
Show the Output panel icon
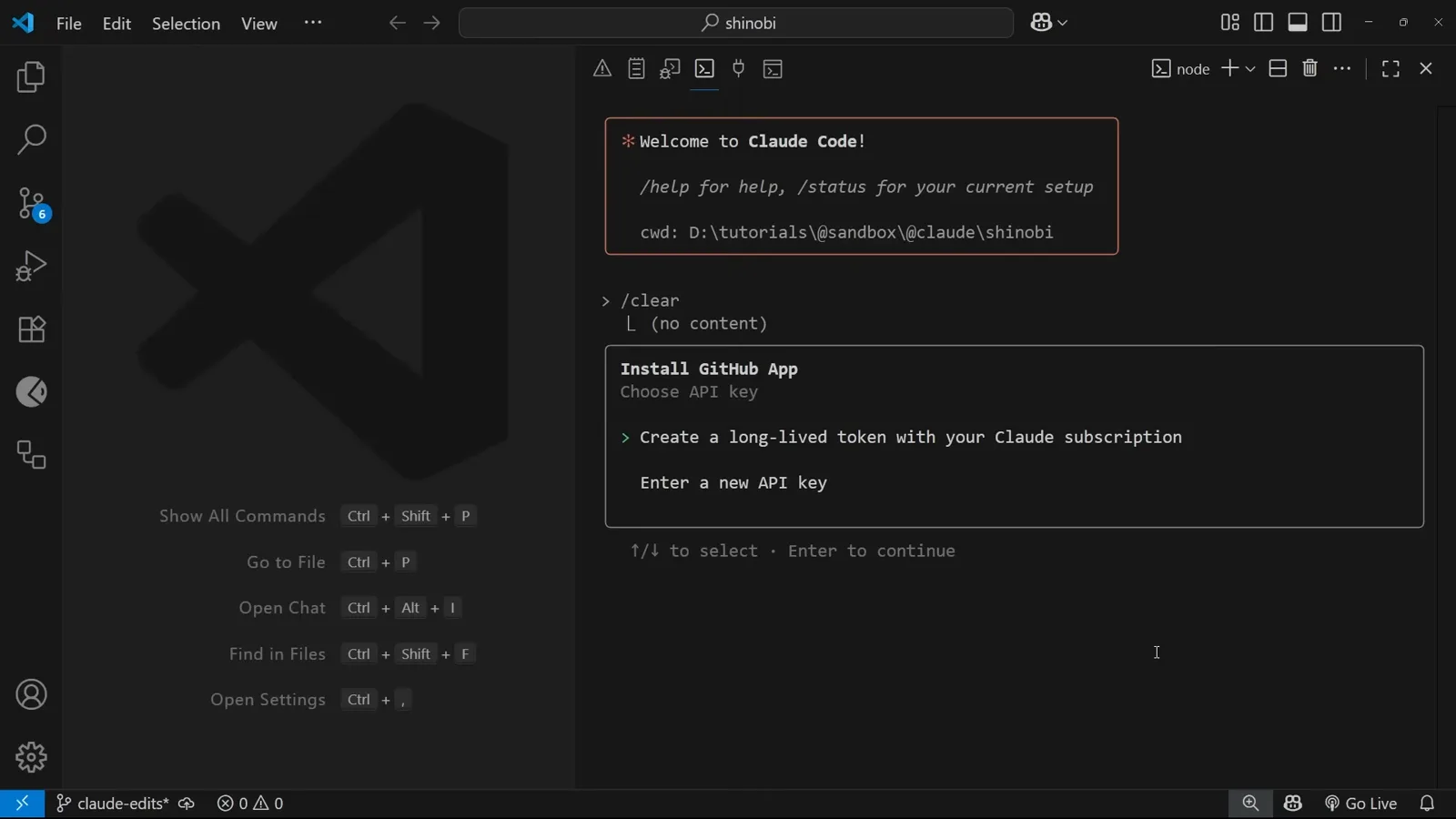point(637,69)
